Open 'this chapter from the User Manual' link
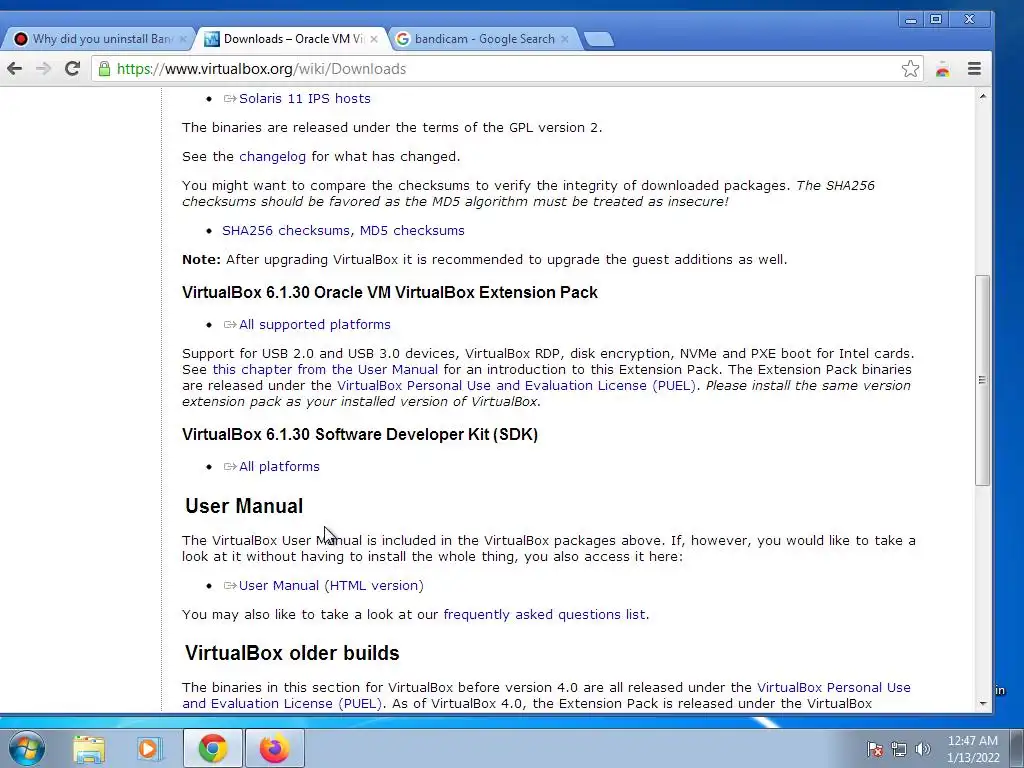Screen dimensions: 1024x768 [325, 370]
